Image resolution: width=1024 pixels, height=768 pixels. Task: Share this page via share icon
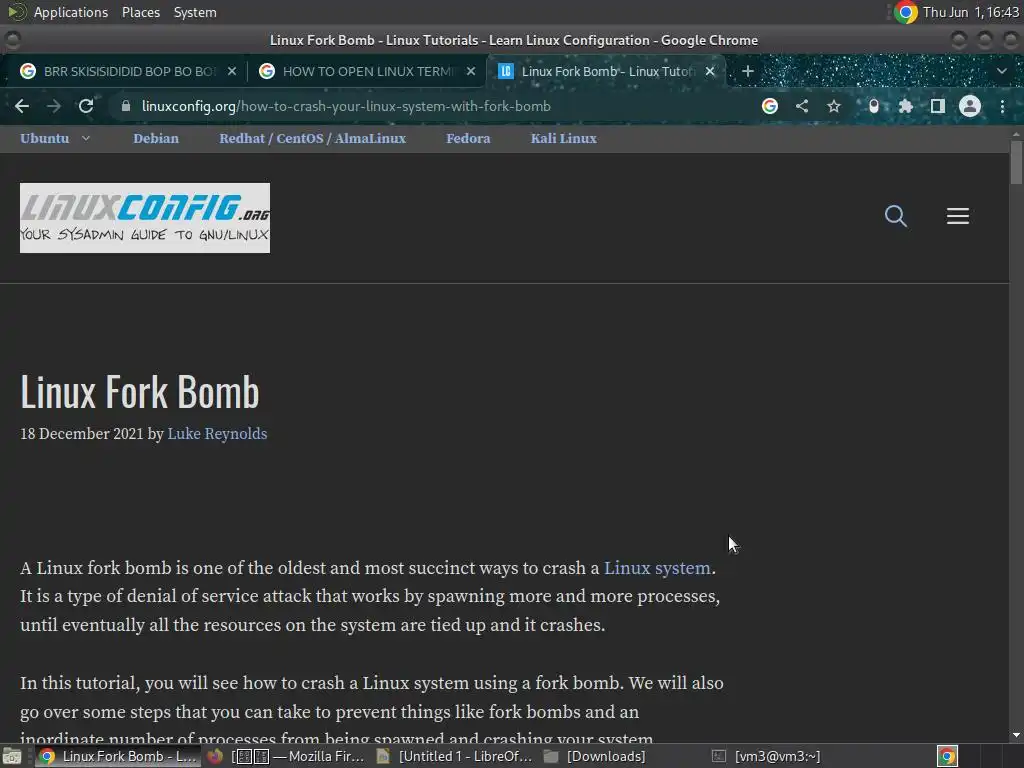tap(802, 106)
